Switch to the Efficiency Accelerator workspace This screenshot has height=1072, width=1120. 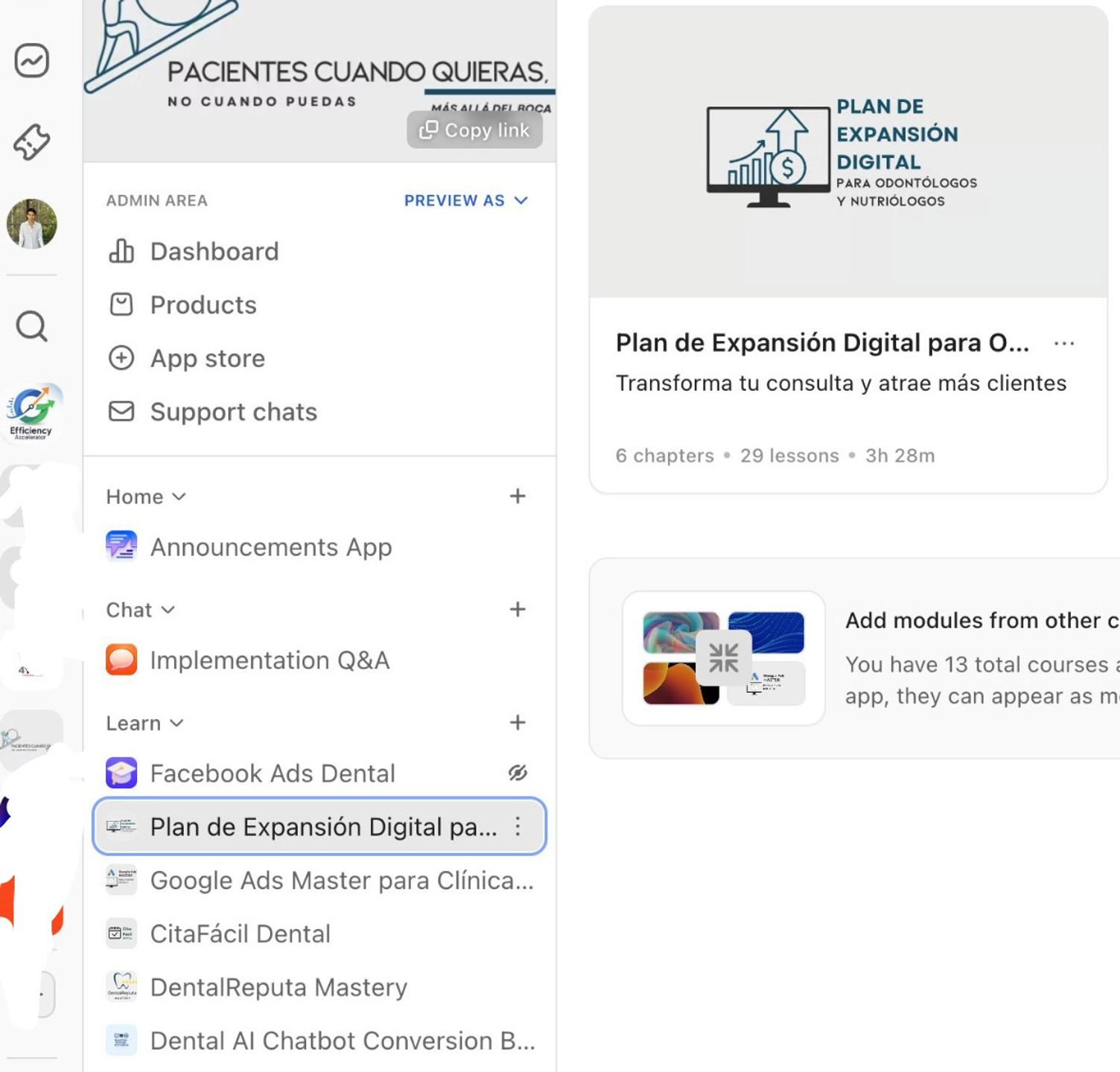(x=32, y=412)
